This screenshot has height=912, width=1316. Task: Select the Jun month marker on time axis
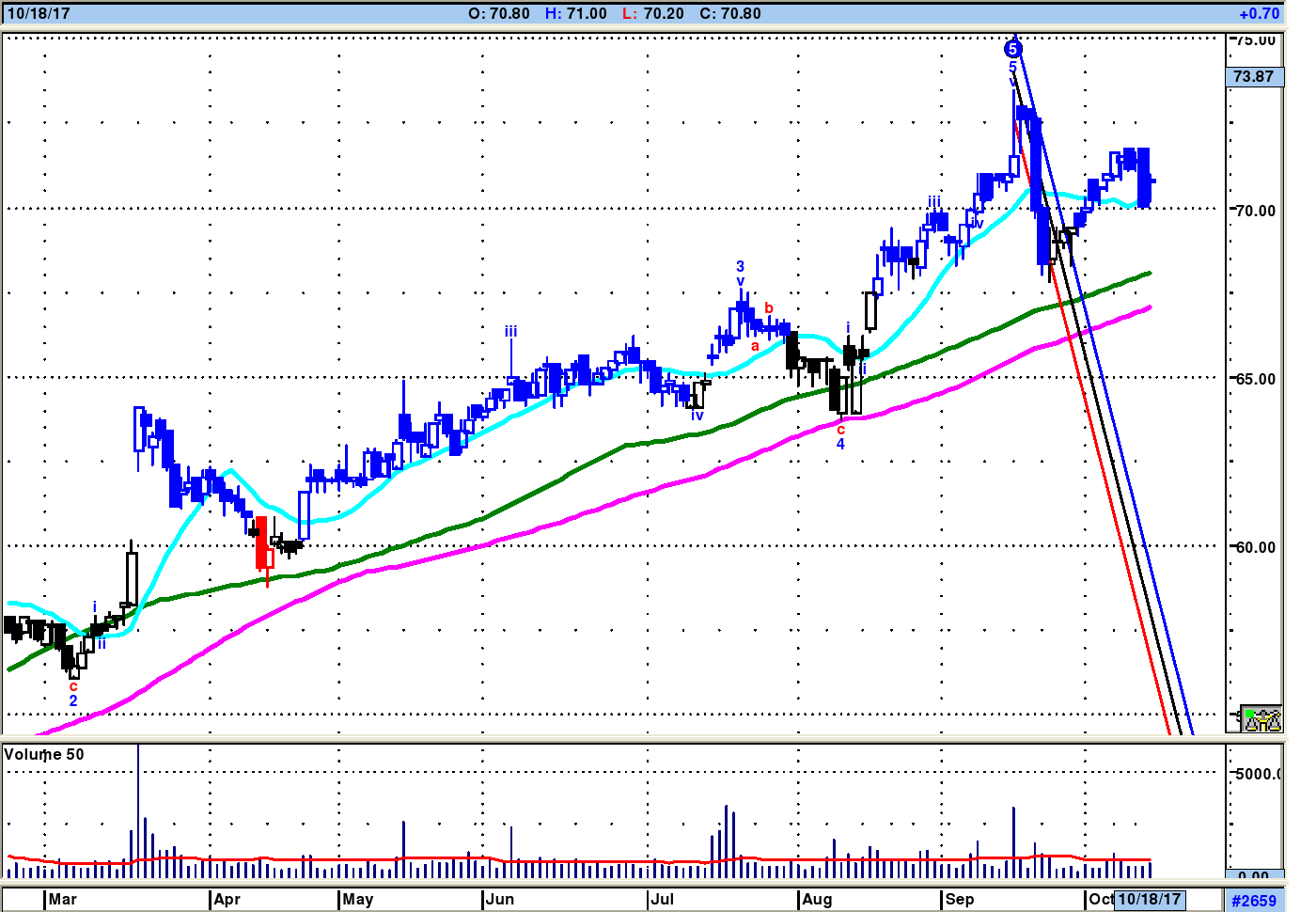(500, 899)
